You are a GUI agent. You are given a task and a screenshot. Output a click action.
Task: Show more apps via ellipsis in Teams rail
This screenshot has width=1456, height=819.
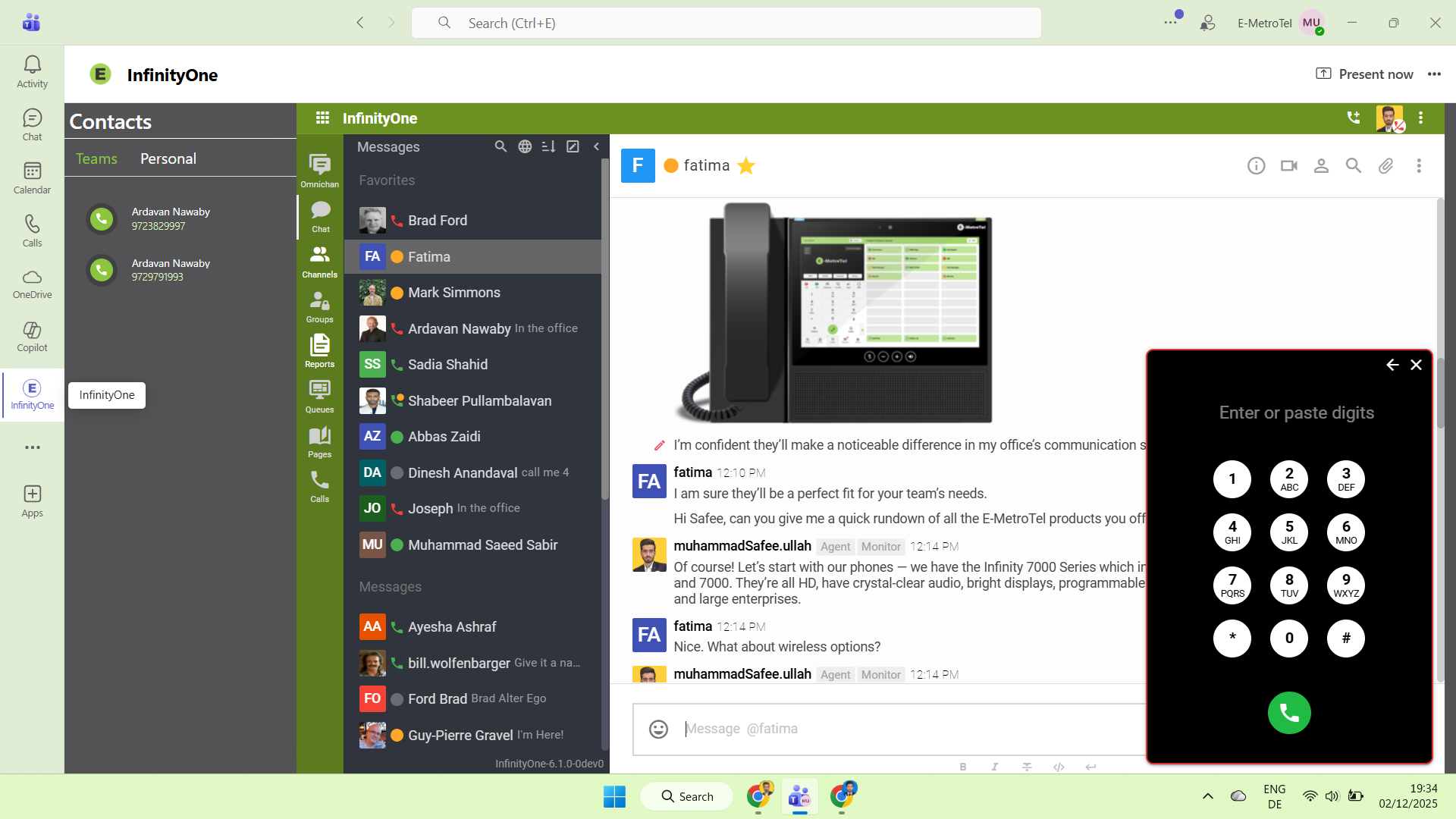[x=32, y=447]
